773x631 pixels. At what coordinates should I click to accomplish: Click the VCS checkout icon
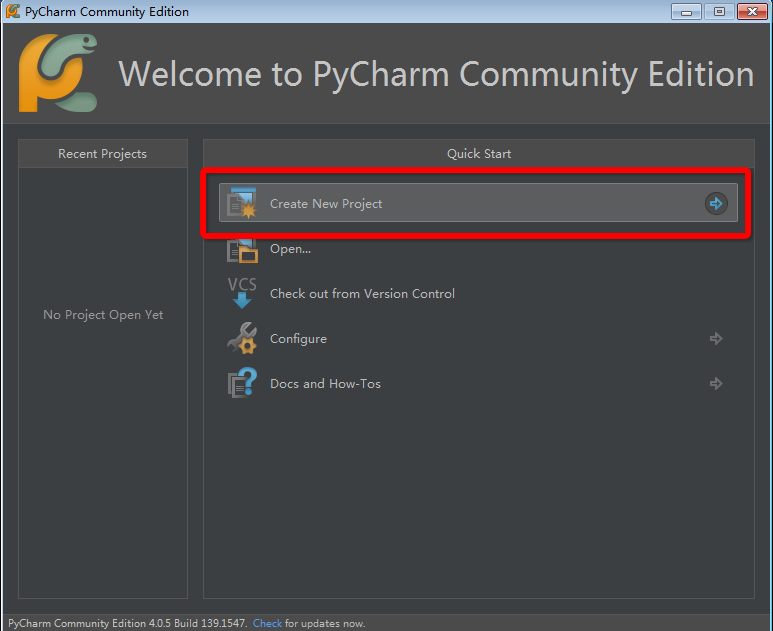click(242, 293)
